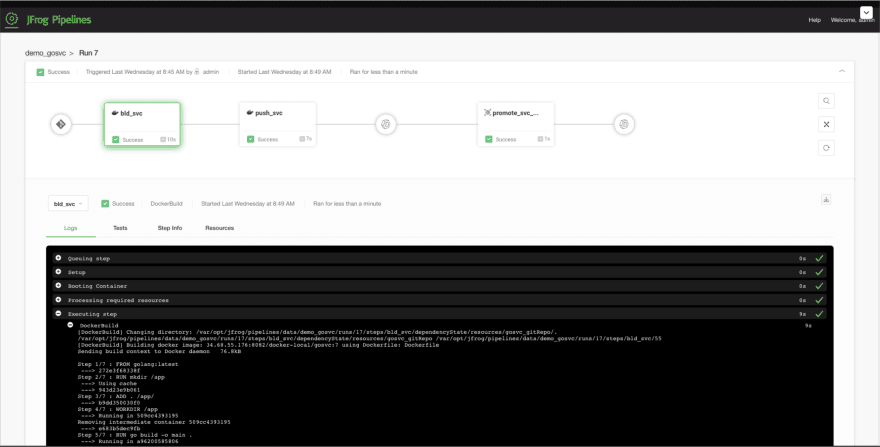Screen dimensions: 880x447
Task: Click 'Started Last Wednesday at 8:49 AM' in header
Action: coord(285,72)
